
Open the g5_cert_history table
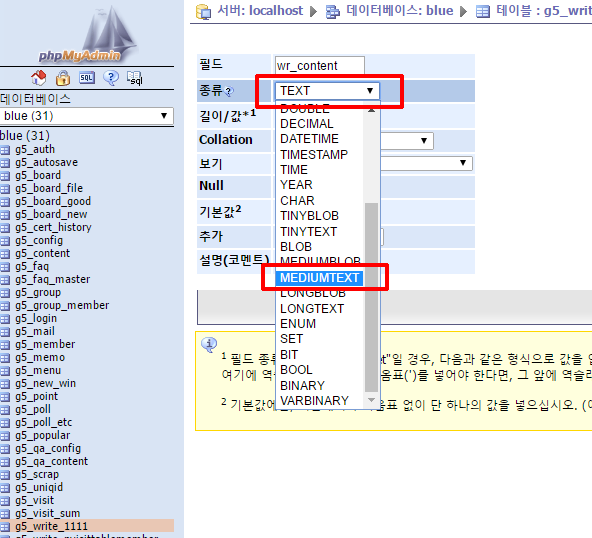53,227
